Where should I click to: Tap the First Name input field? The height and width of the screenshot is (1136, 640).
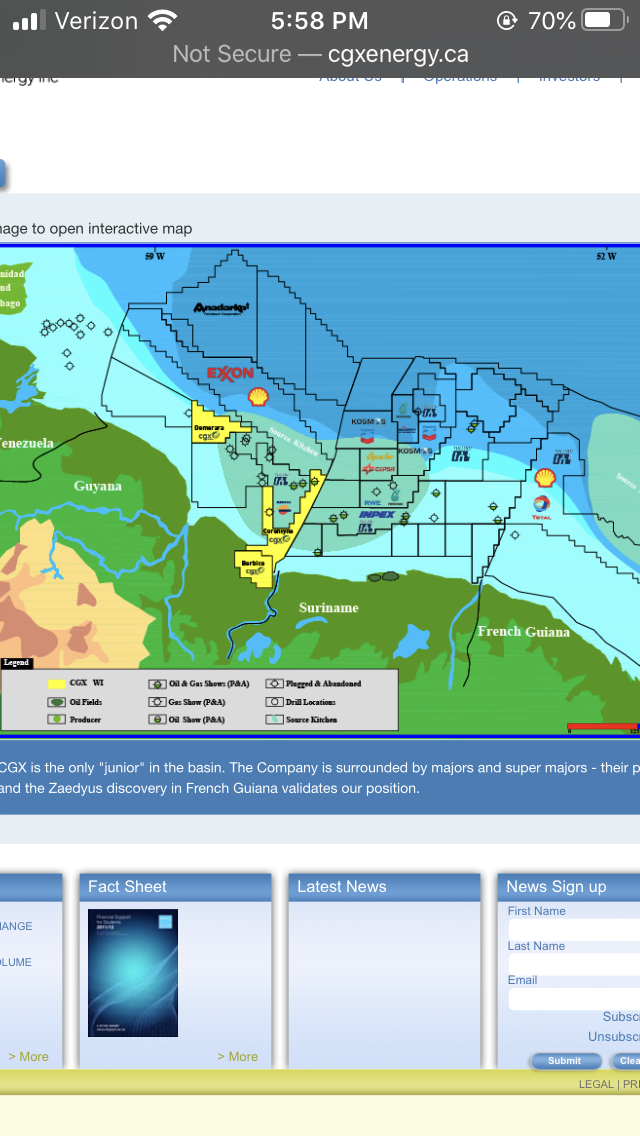tap(574, 930)
